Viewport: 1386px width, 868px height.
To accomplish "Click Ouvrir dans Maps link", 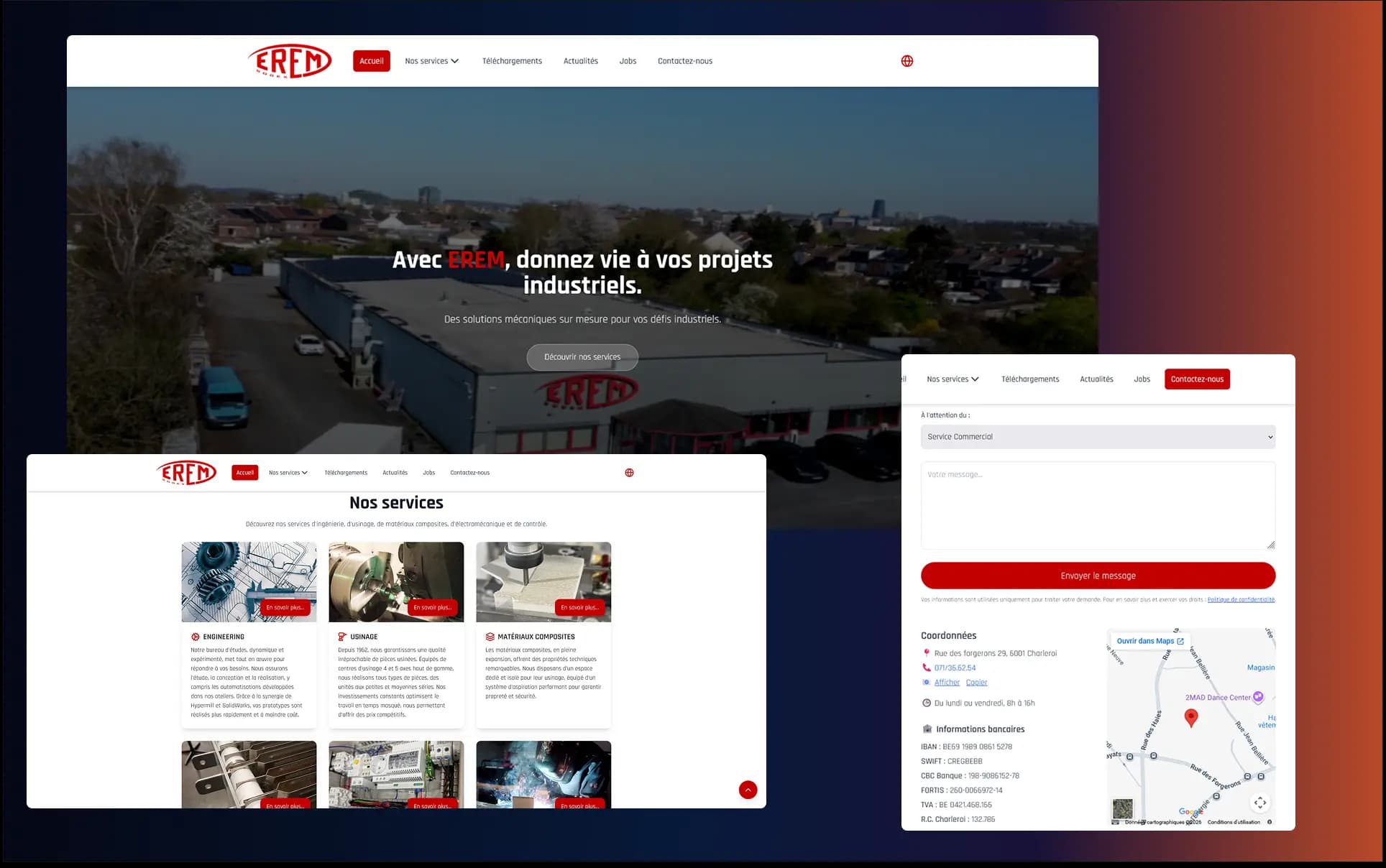I will coord(1150,641).
